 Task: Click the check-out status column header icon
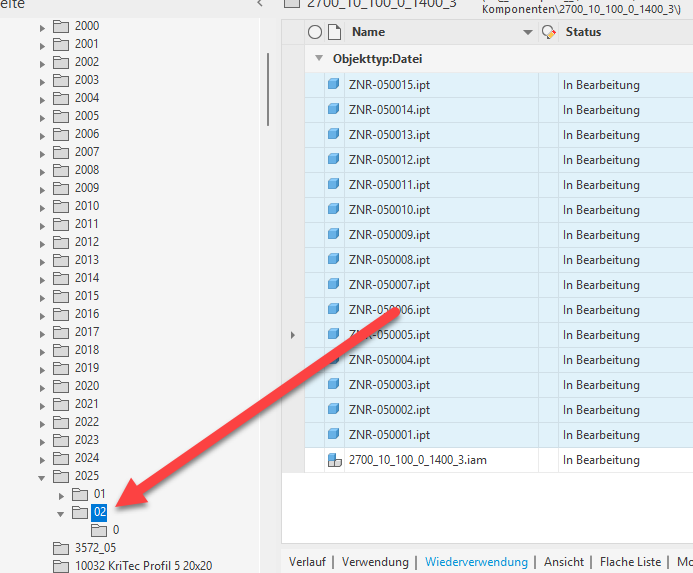point(547,33)
